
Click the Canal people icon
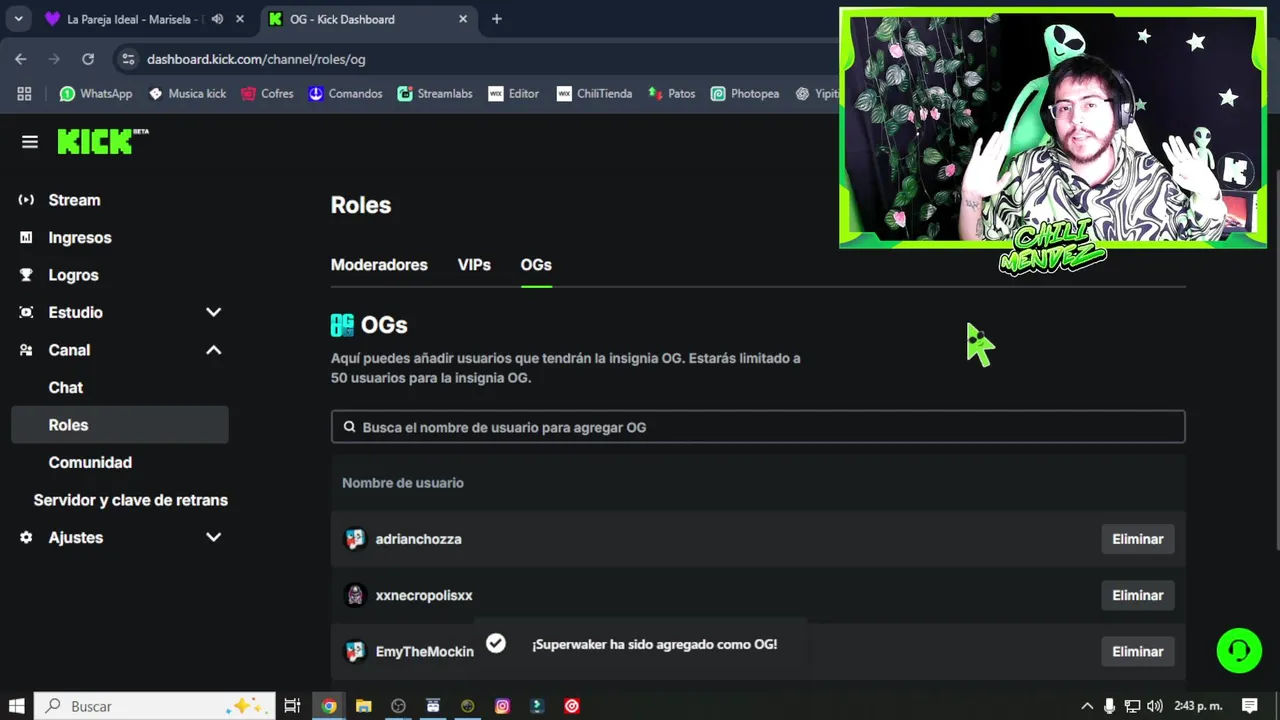coord(26,350)
